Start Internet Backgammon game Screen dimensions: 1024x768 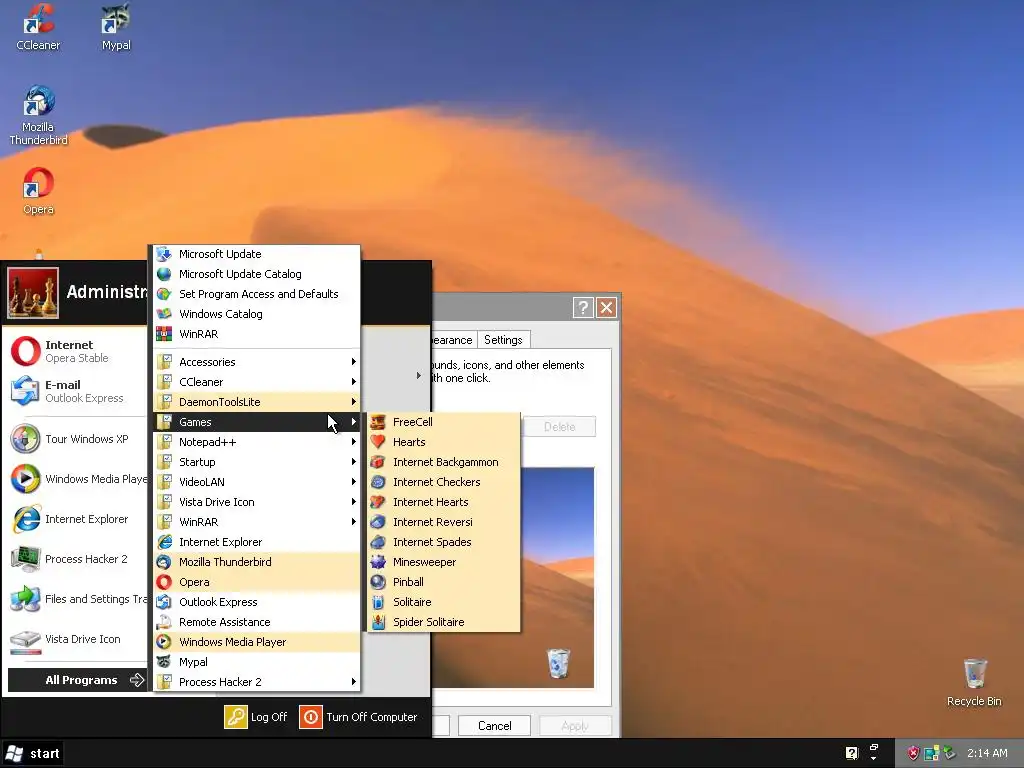pyautogui.click(x=444, y=462)
